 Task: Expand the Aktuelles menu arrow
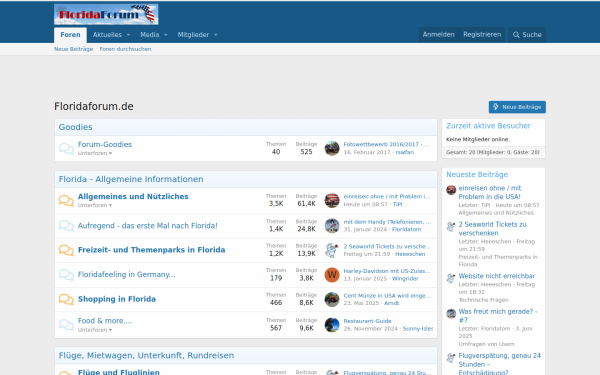point(128,35)
